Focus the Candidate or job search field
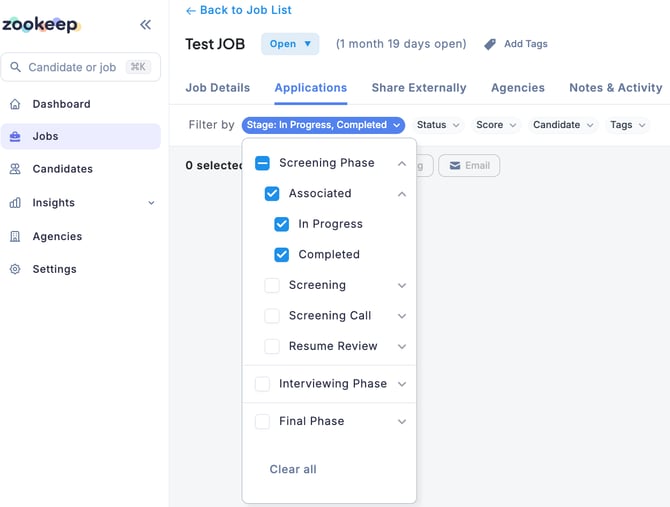 75,67
